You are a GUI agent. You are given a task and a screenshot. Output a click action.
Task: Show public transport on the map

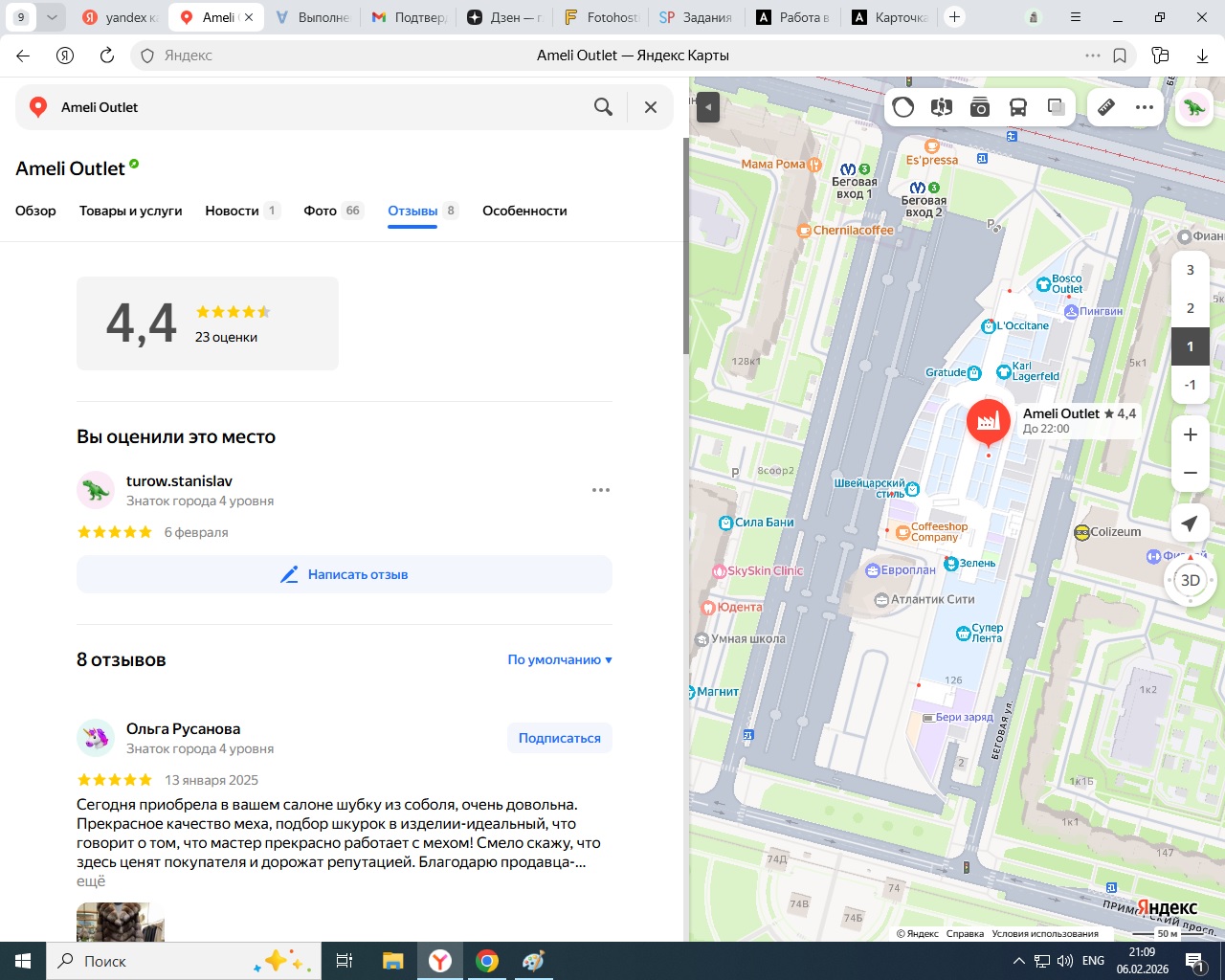(1018, 107)
